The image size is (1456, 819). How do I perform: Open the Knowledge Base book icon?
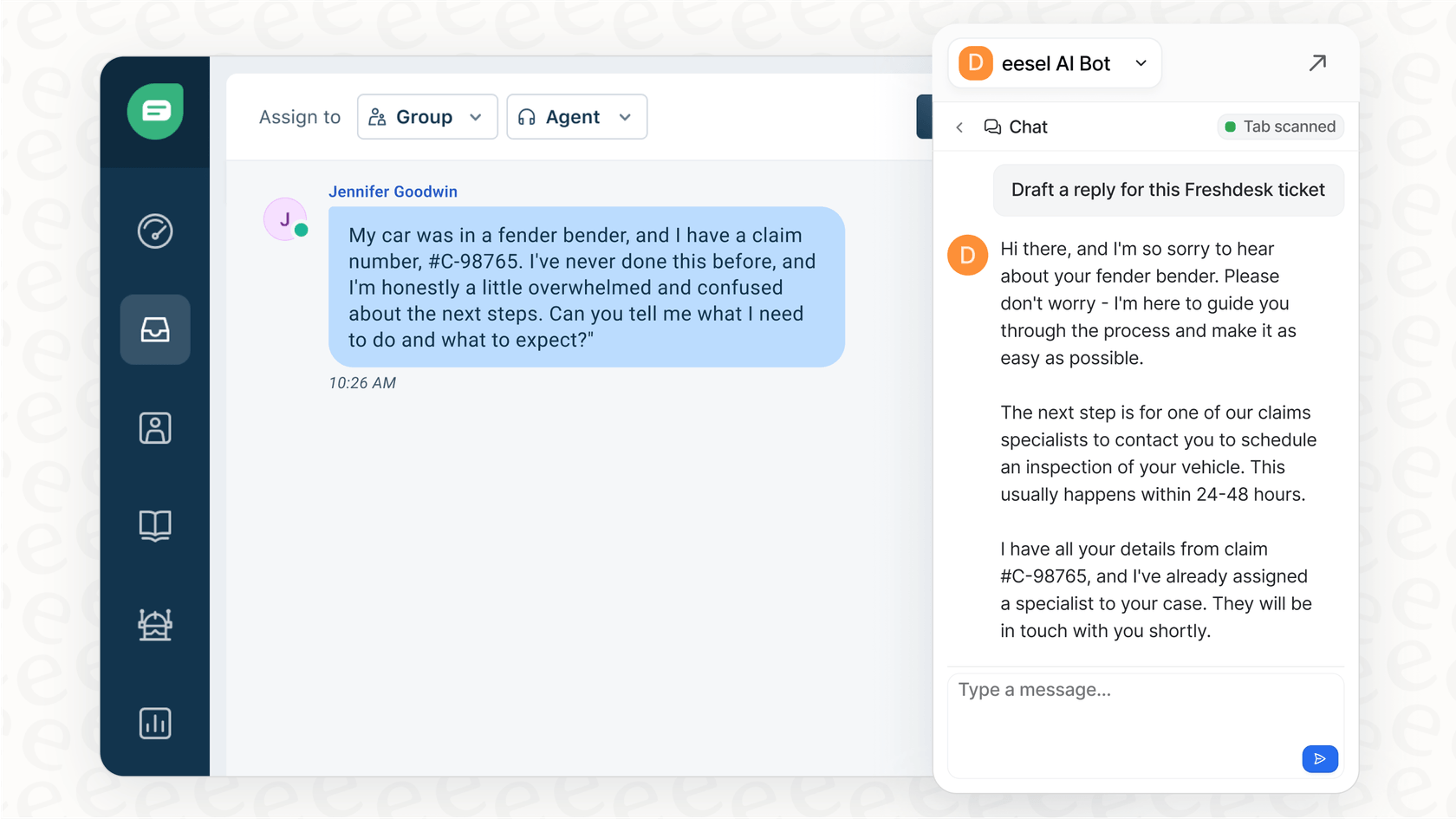click(x=155, y=525)
